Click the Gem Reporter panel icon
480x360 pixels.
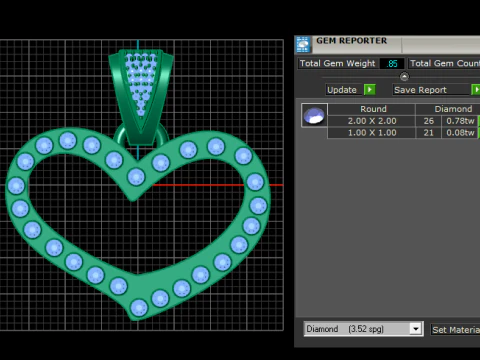[x=303, y=44]
